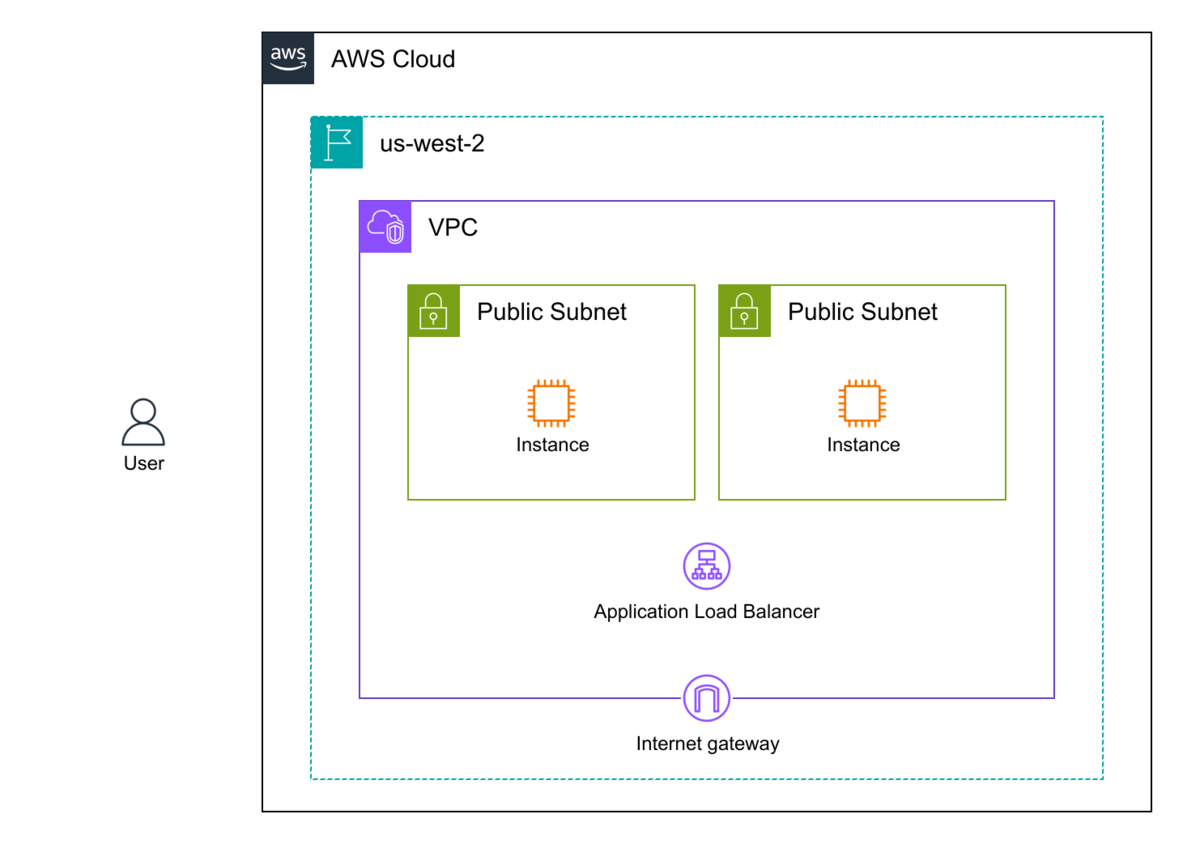This screenshot has width=1200, height=844.
Task: Click the 'Instance' label in left subnet
Action: point(552,445)
